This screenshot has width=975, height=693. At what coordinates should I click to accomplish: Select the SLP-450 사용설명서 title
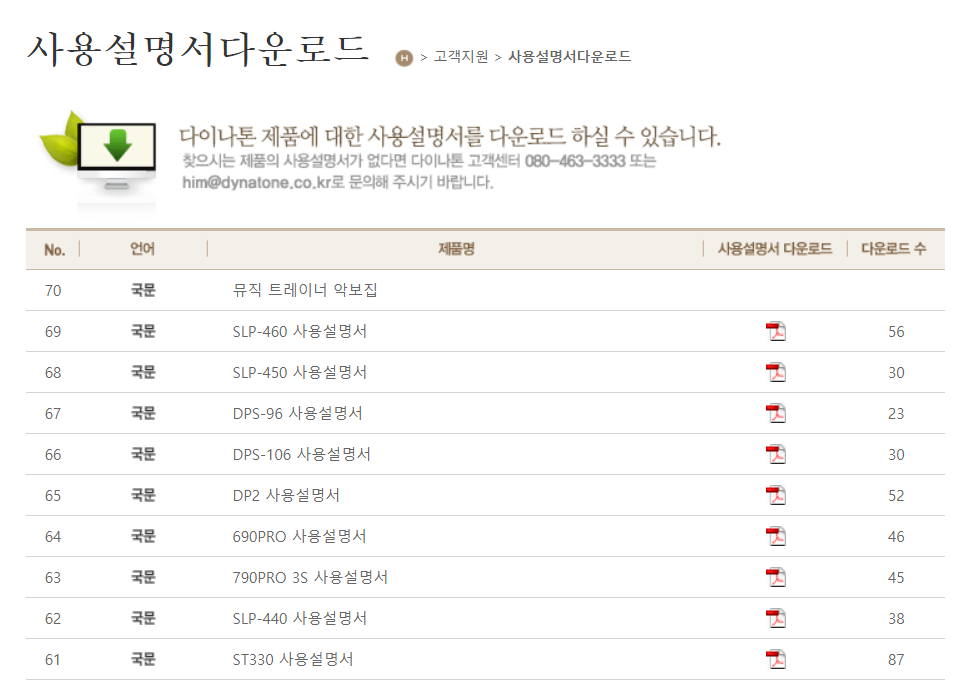pyautogui.click(x=300, y=373)
